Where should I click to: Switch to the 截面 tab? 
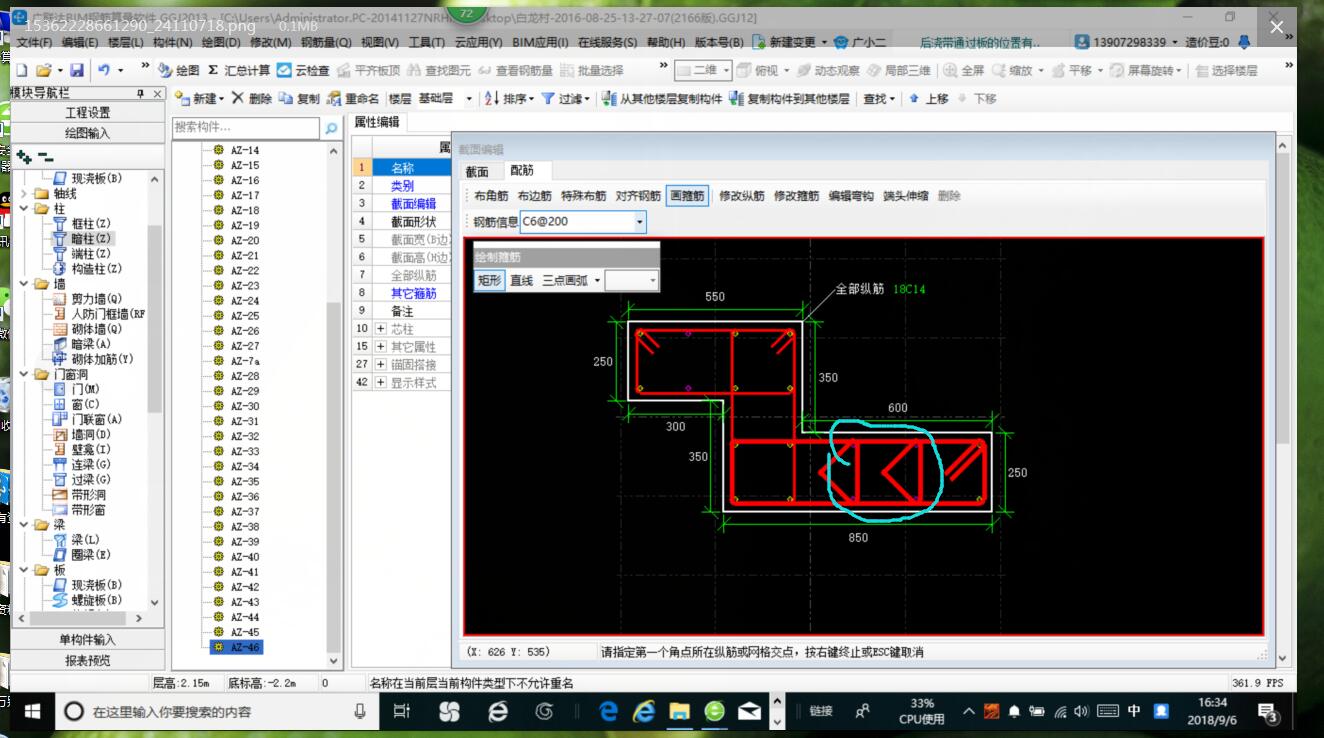[x=477, y=171]
